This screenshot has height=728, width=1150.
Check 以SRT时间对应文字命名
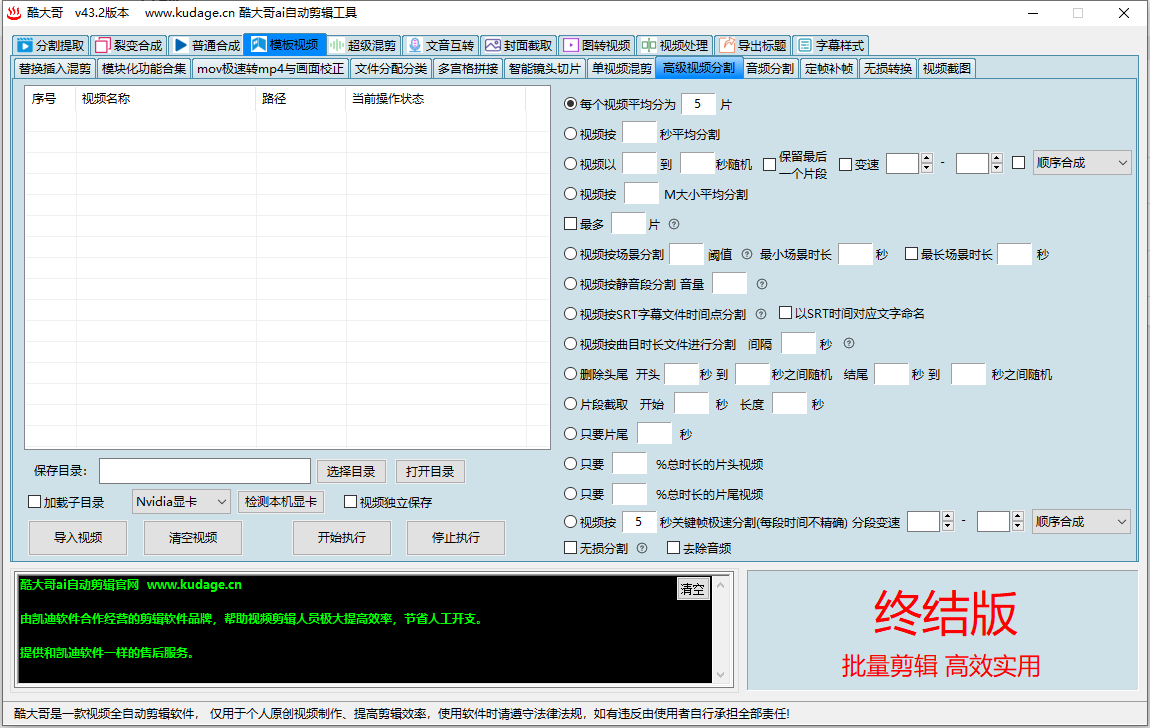pyautogui.click(x=785, y=313)
